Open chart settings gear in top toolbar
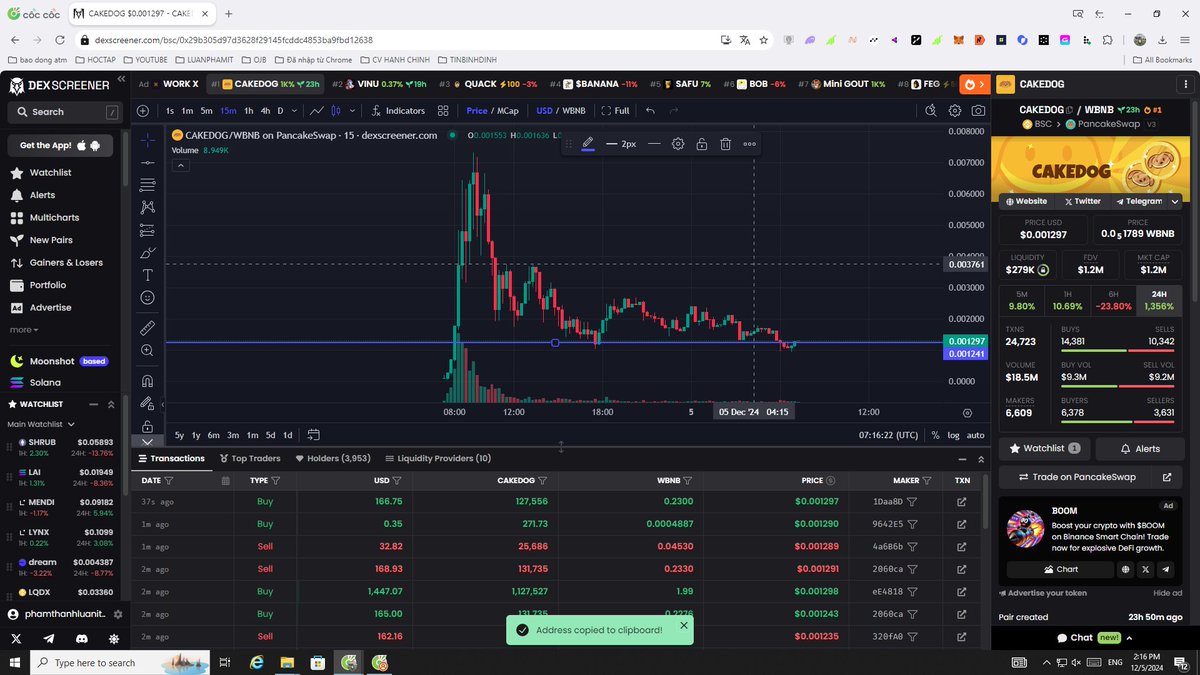Screen dimensions: 1200x675 click(955, 111)
